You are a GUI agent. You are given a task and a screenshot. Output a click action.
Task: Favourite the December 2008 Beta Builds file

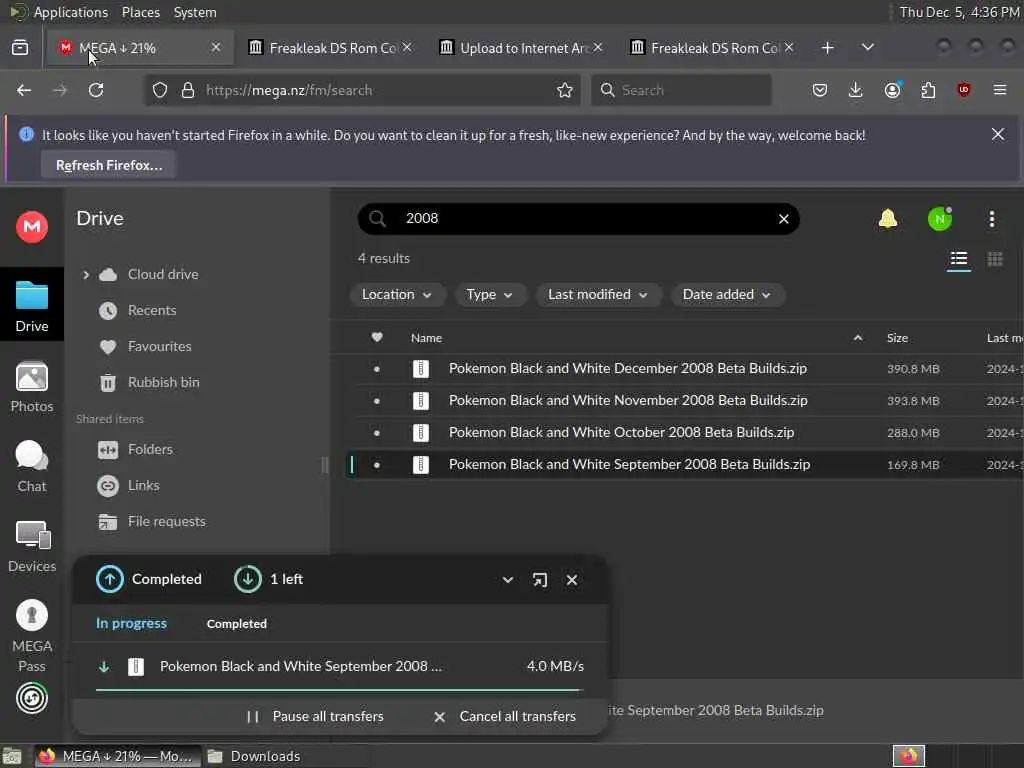point(377,369)
